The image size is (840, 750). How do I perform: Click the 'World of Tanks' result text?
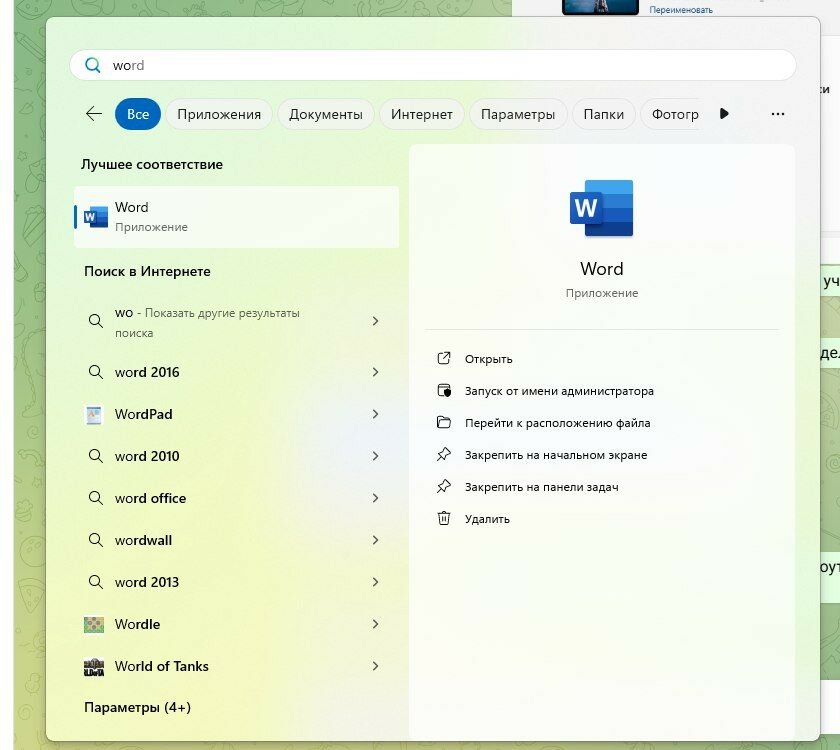click(x=161, y=666)
